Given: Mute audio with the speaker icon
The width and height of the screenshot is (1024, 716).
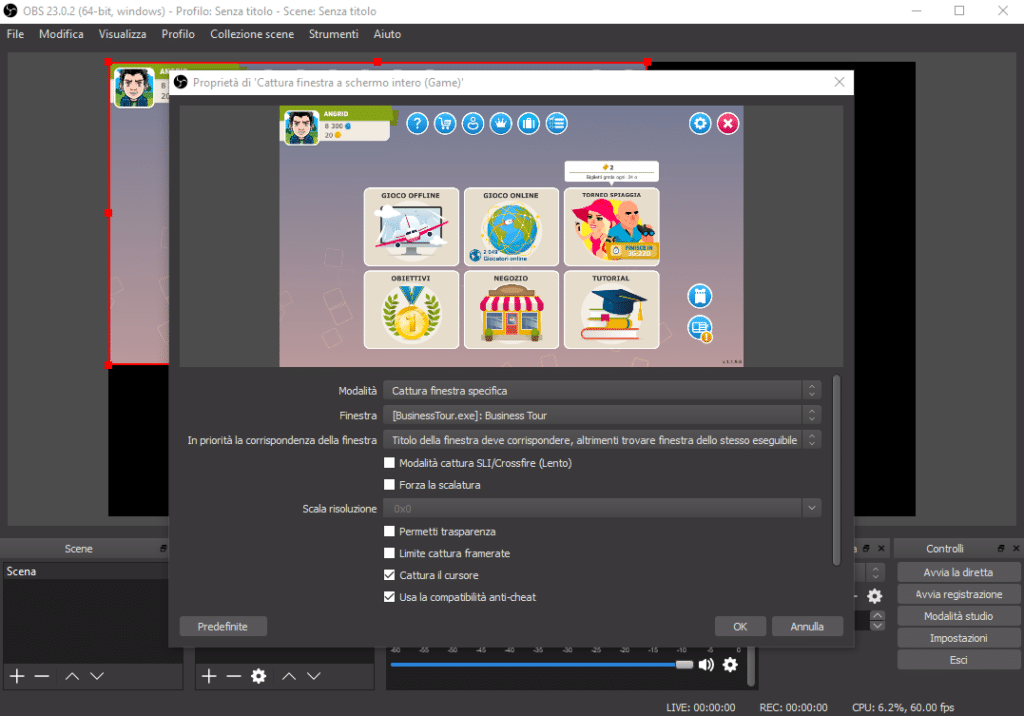Looking at the screenshot, I should tap(706, 665).
